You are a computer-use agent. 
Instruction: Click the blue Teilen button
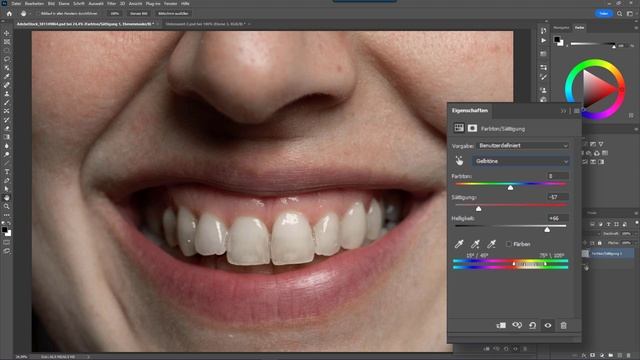pyautogui.click(x=604, y=13)
